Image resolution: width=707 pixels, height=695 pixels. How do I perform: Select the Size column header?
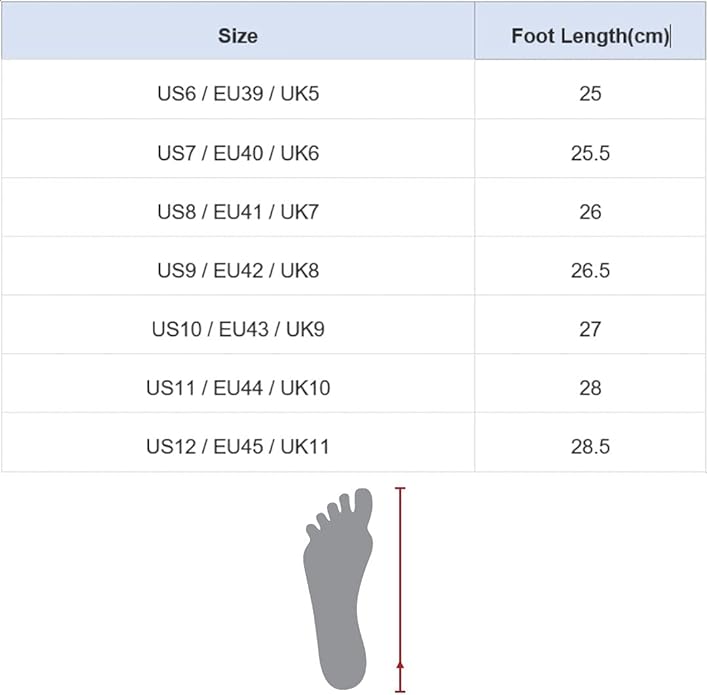pos(238,36)
